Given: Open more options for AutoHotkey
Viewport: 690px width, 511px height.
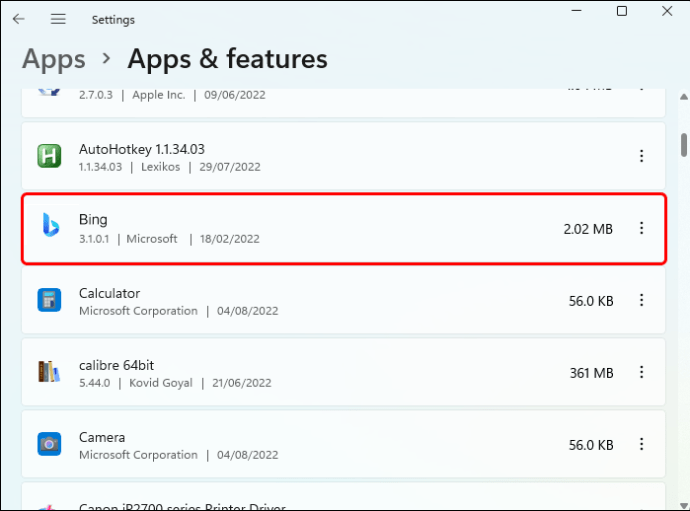Looking at the screenshot, I should (x=642, y=156).
